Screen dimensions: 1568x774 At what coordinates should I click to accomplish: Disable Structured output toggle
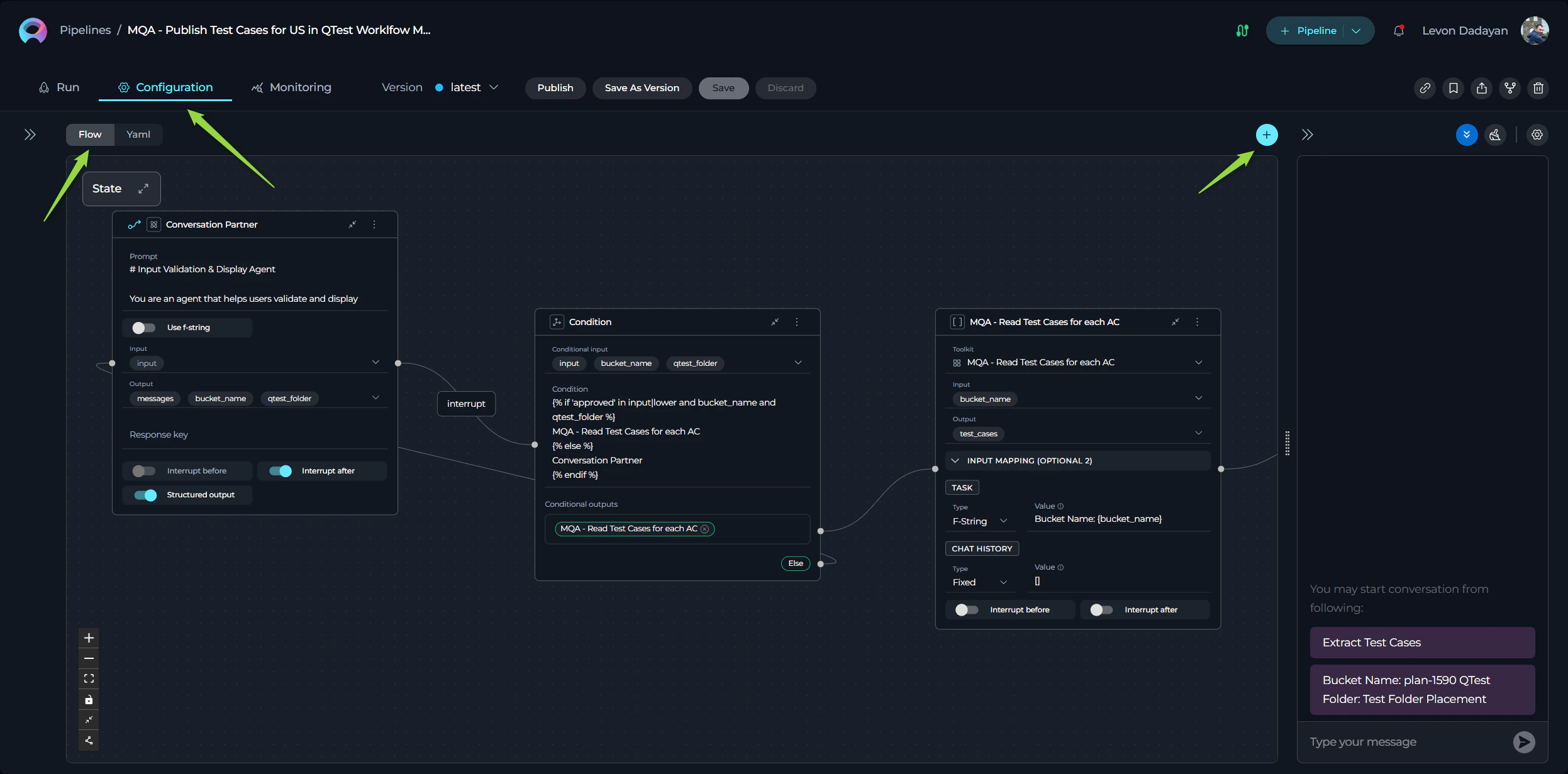coord(144,495)
